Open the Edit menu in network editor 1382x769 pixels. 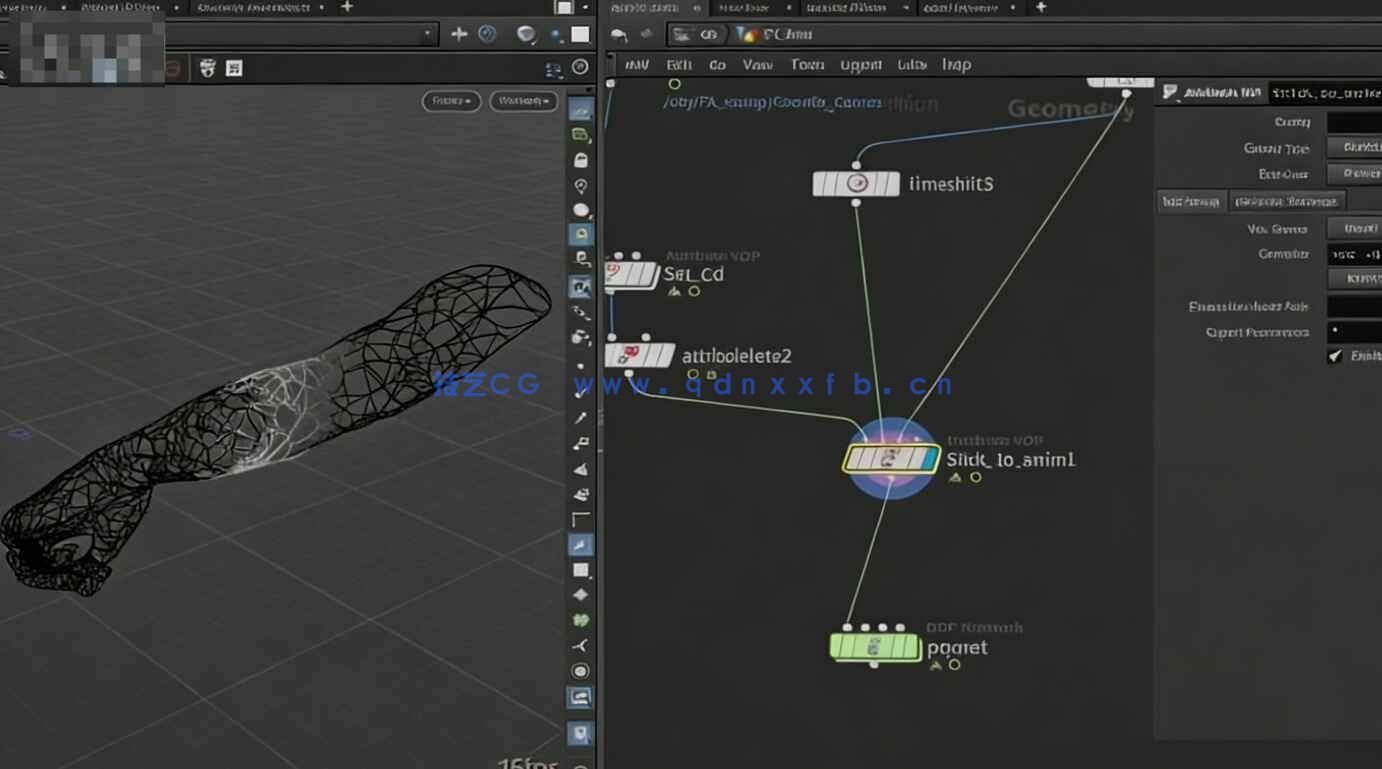click(x=679, y=65)
